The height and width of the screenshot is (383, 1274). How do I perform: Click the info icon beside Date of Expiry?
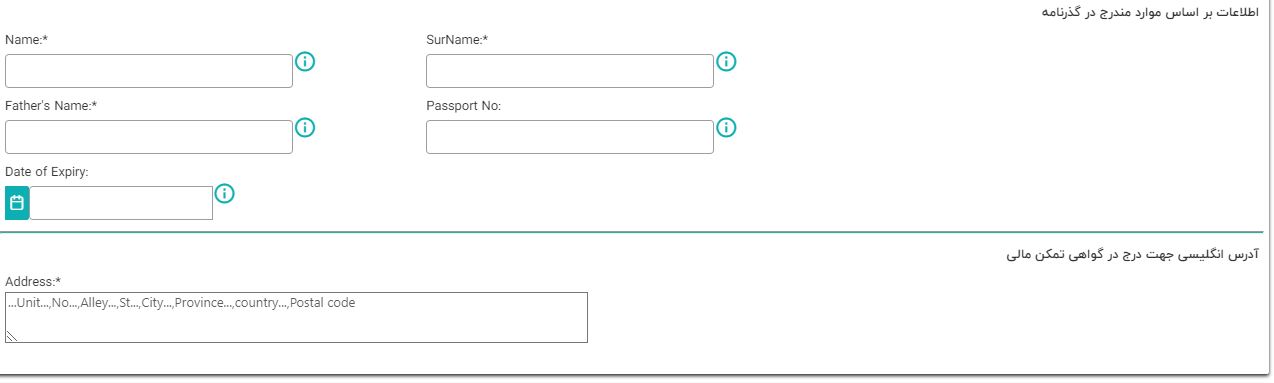225,193
